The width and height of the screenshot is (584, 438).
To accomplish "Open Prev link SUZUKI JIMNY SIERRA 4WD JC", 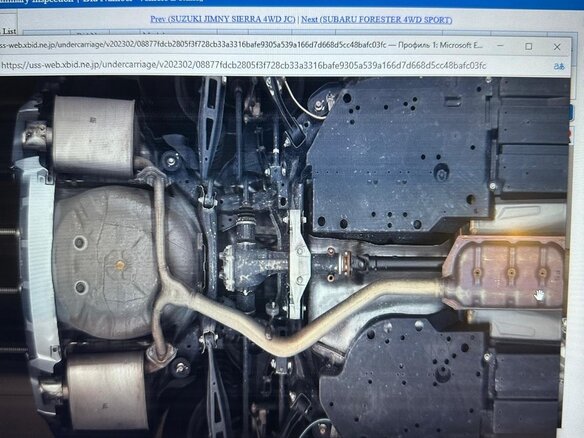I will tap(223, 19).
